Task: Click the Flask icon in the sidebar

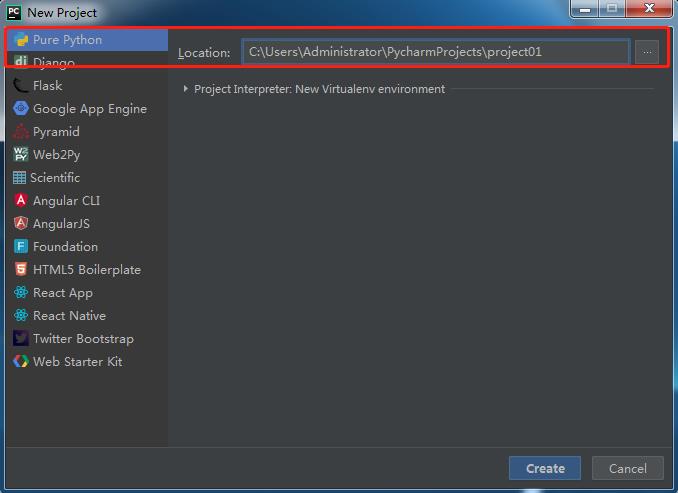Action: tap(20, 86)
